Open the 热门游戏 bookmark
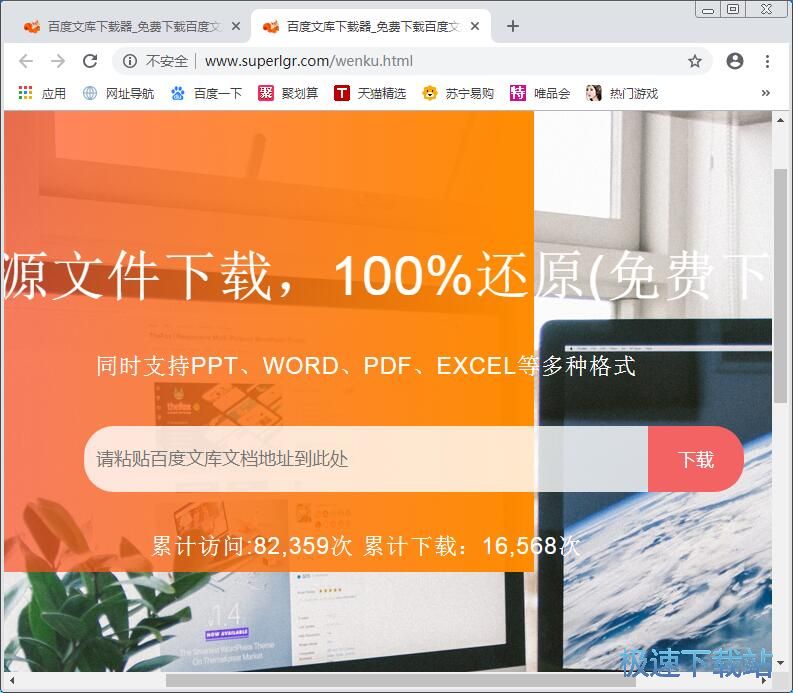This screenshot has height=693, width=793. coord(622,94)
